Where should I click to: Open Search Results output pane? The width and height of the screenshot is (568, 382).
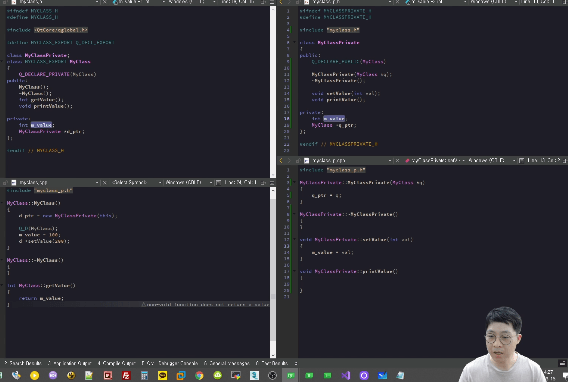click(x=23, y=363)
